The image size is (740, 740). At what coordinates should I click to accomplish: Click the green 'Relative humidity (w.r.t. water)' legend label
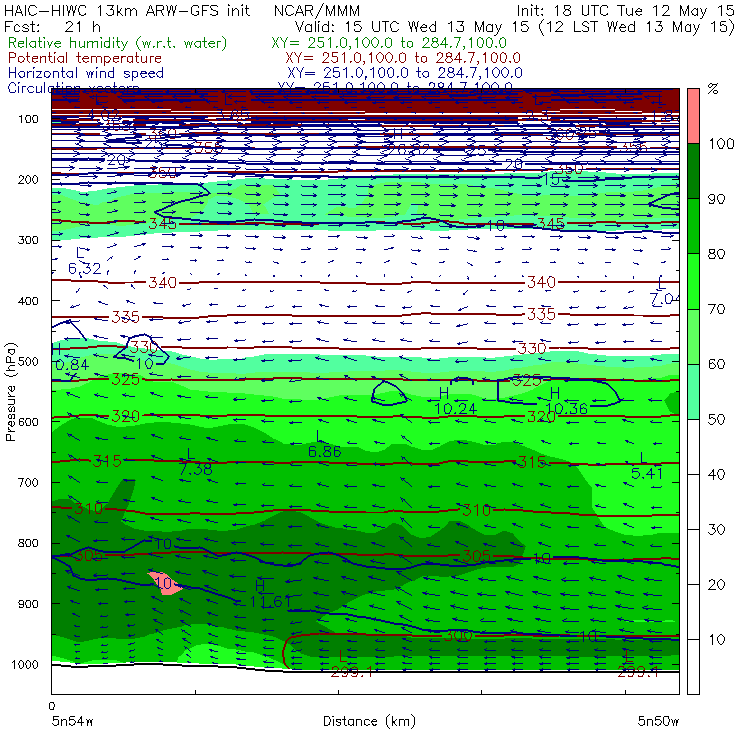[x=118, y=43]
